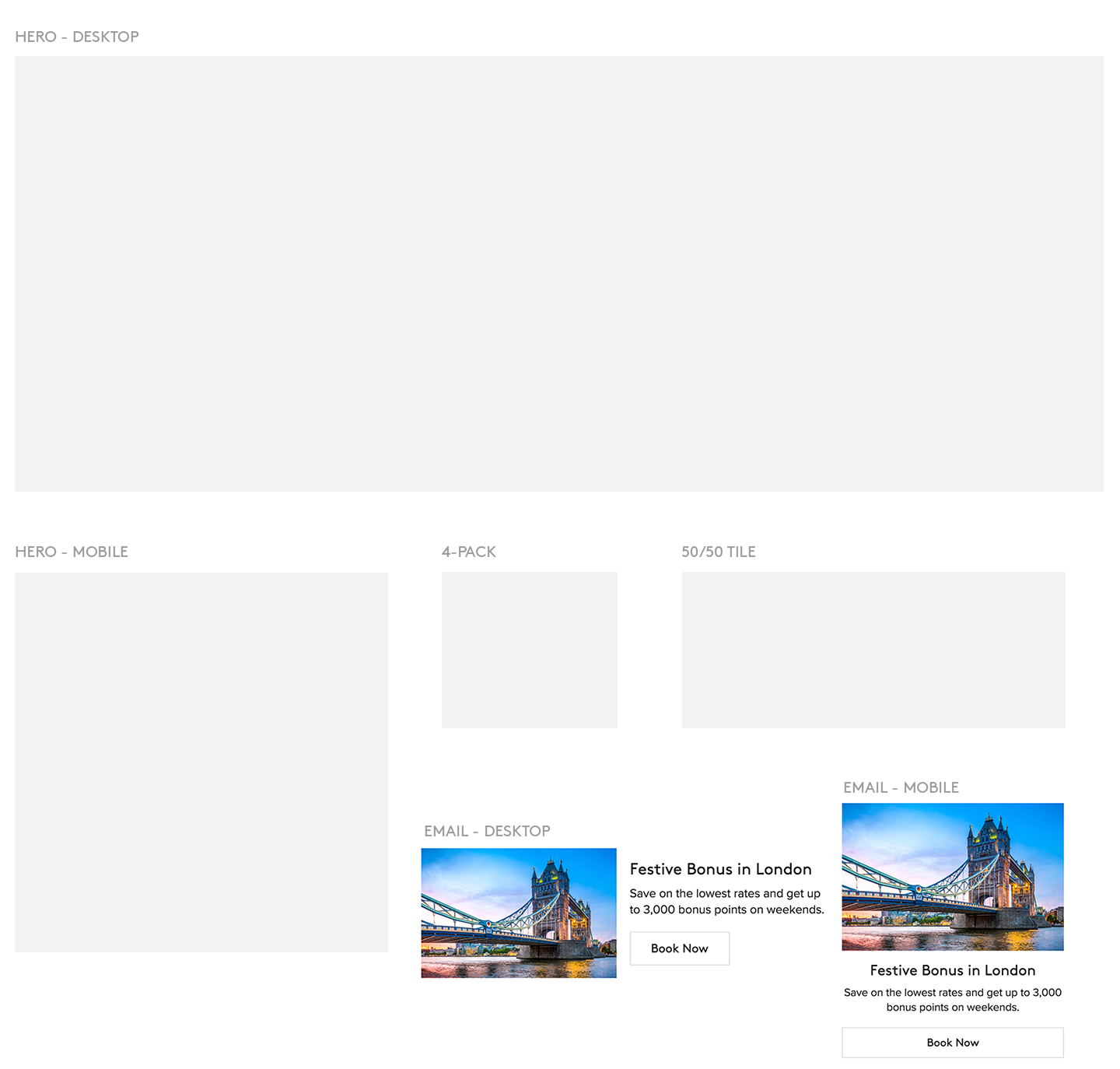
Task: Select the 50/50 Tile gray placeholder
Action: click(873, 650)
